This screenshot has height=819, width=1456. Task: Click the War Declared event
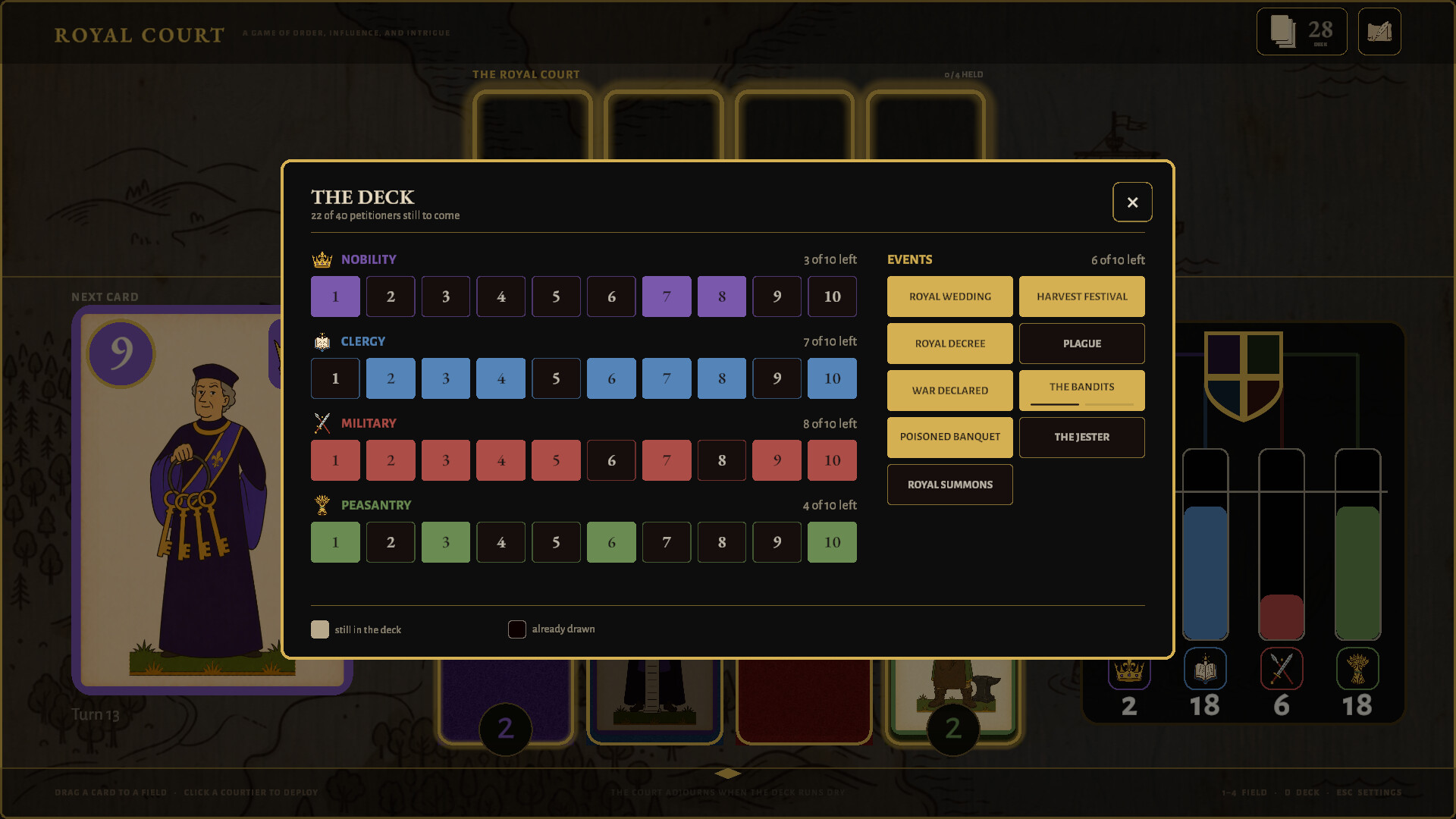(950, 391)
